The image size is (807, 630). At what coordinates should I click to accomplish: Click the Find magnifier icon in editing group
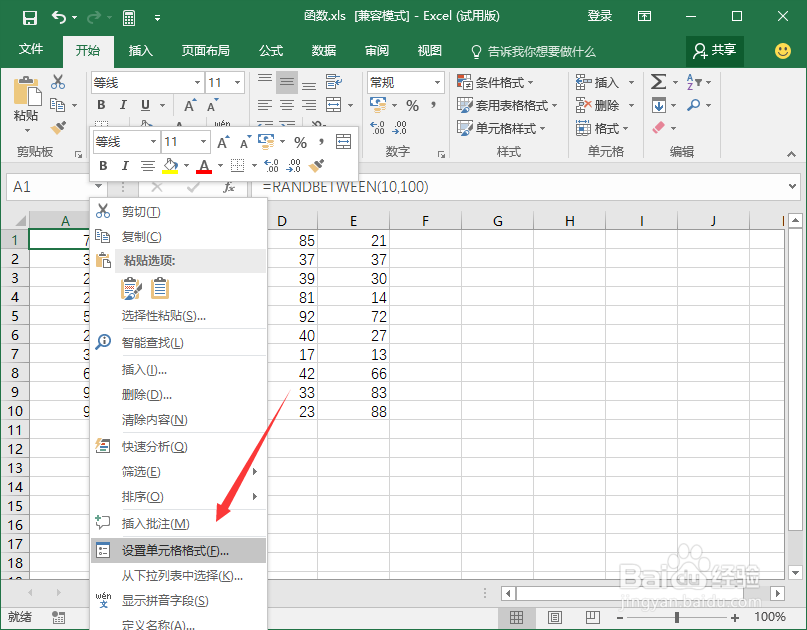click(693, 105)
